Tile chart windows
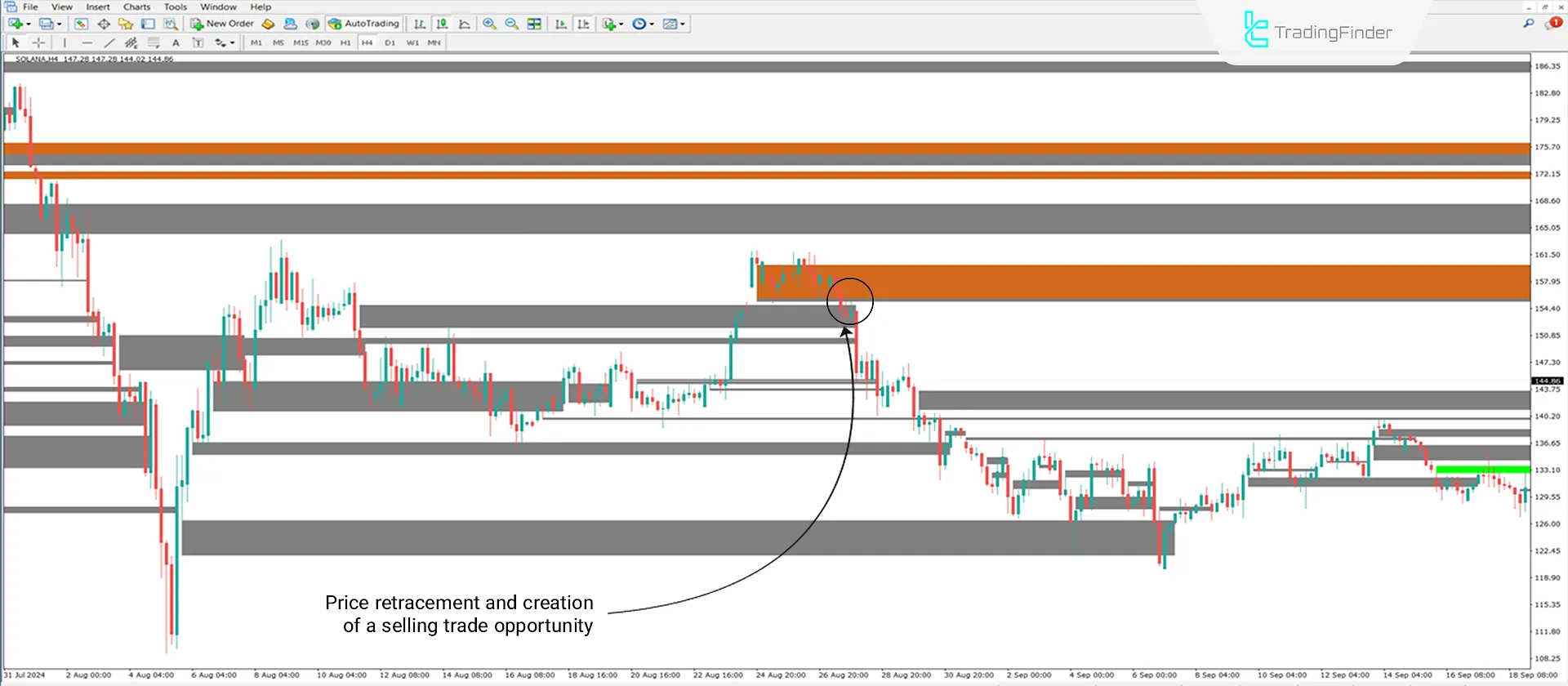The width and height of the screenshot is (1568, 686). [x=534, y=24]
